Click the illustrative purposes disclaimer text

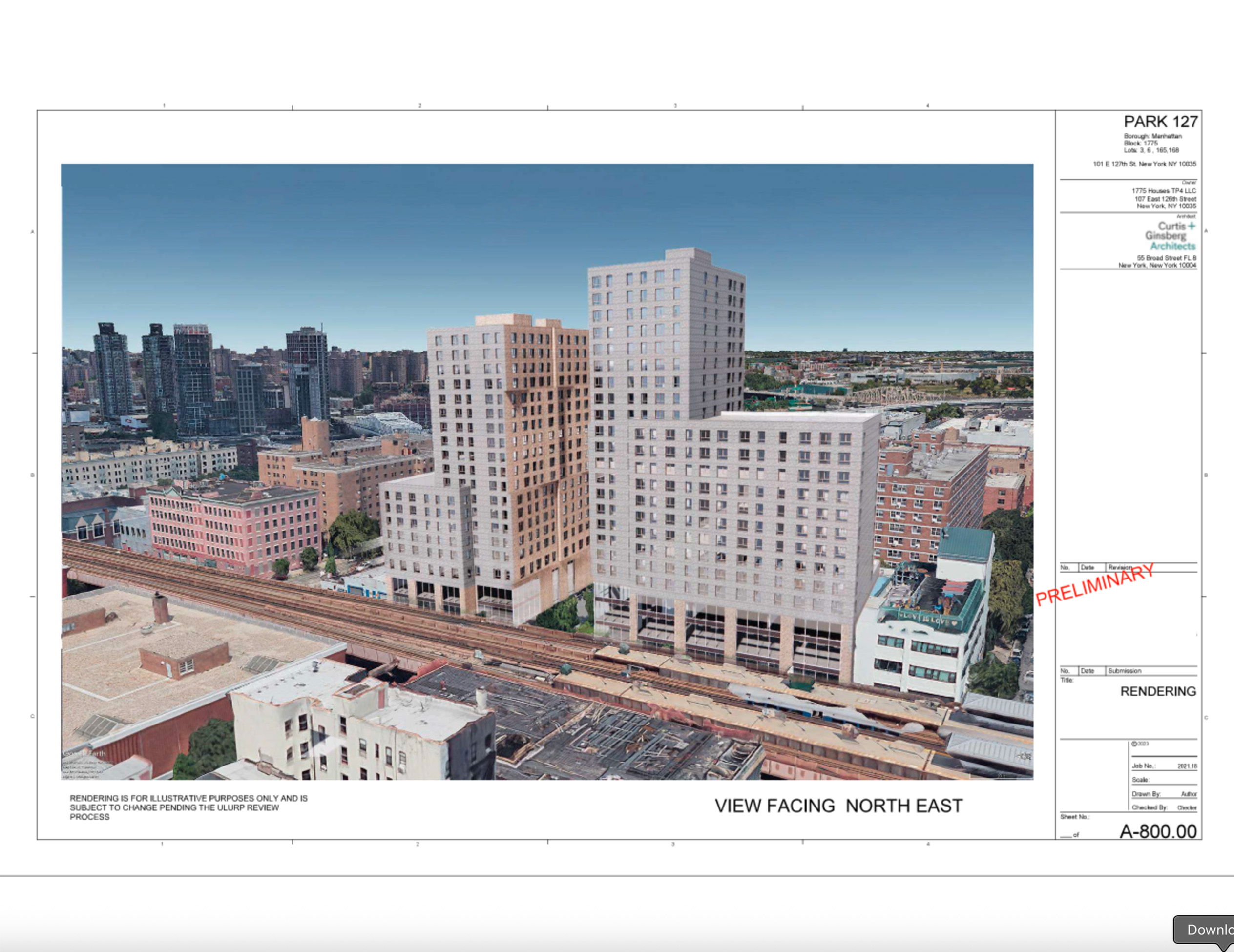pyautogui.click(x=188, y=807)
